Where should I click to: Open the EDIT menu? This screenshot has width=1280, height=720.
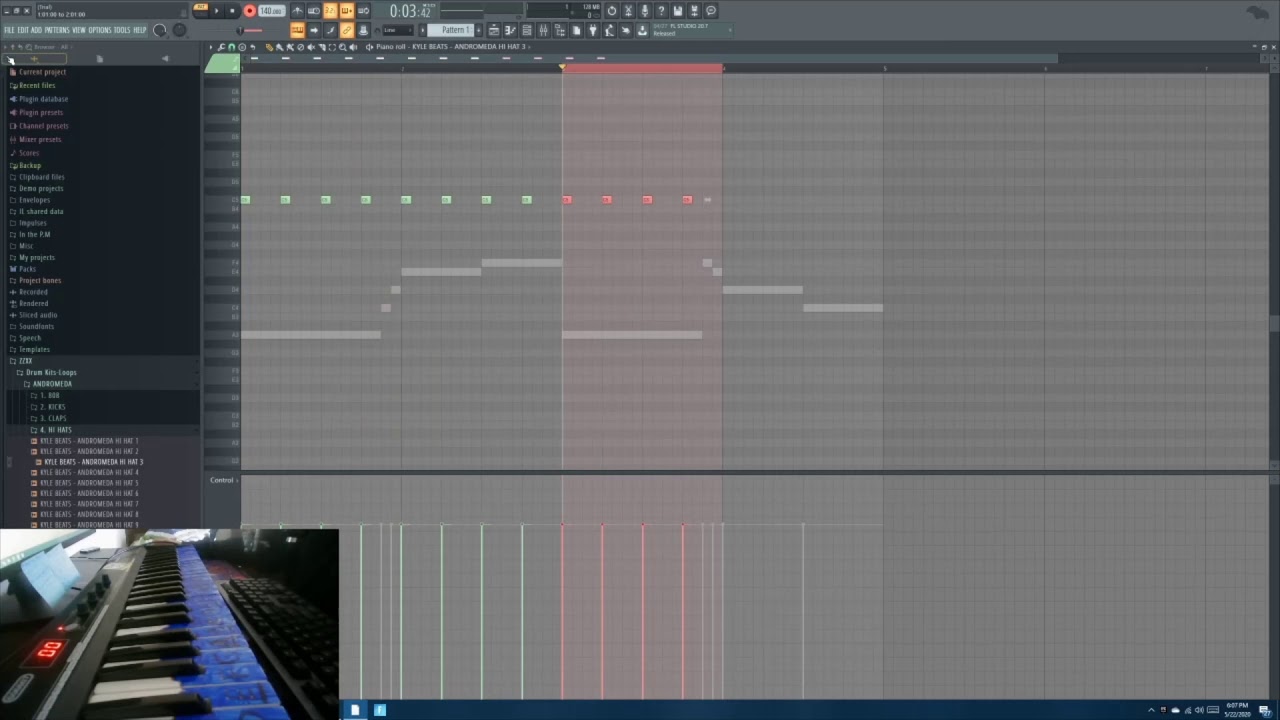(x=23, y=30)
